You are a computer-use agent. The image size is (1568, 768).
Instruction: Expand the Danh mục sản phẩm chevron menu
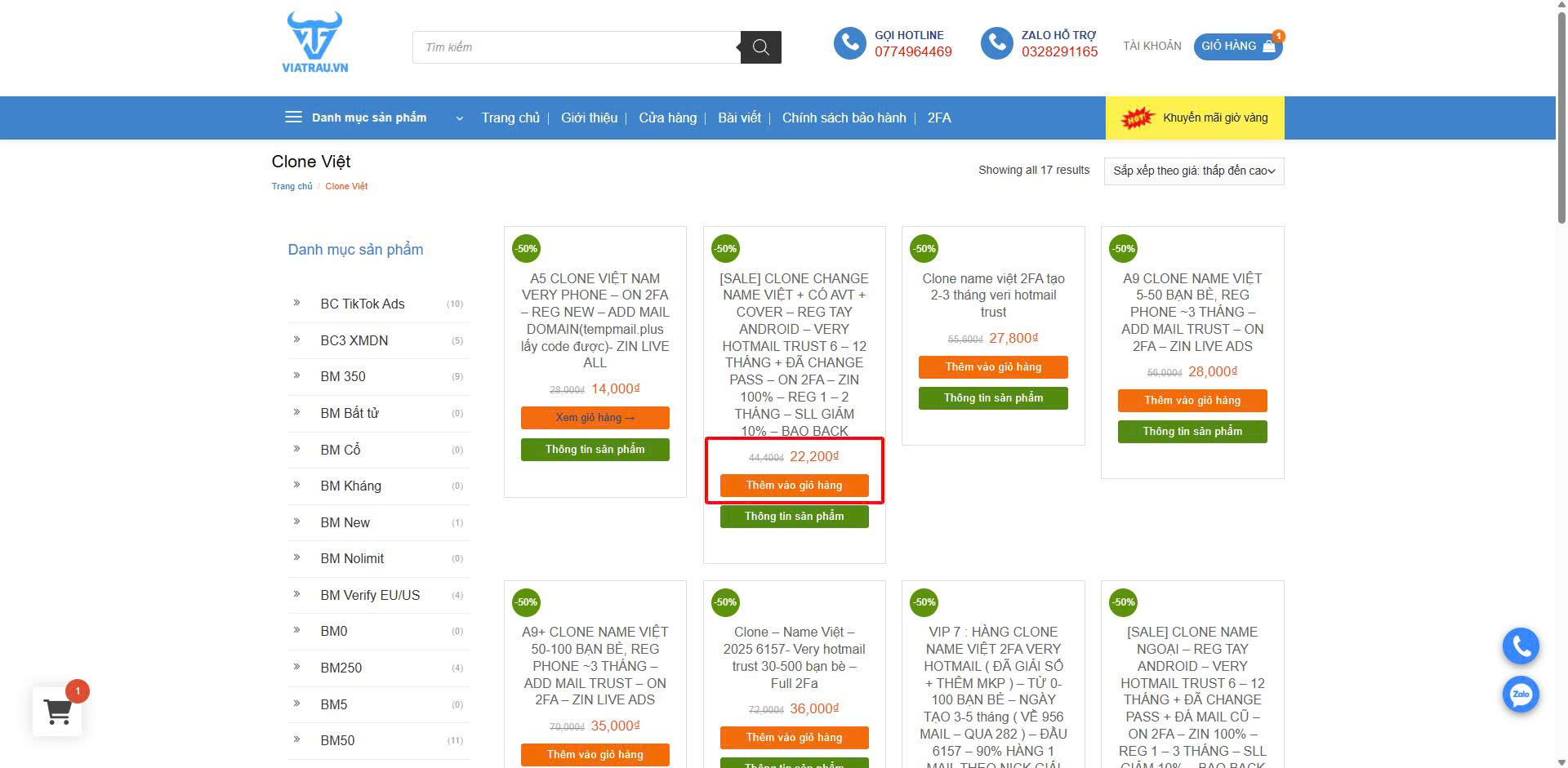click(459, 118)
